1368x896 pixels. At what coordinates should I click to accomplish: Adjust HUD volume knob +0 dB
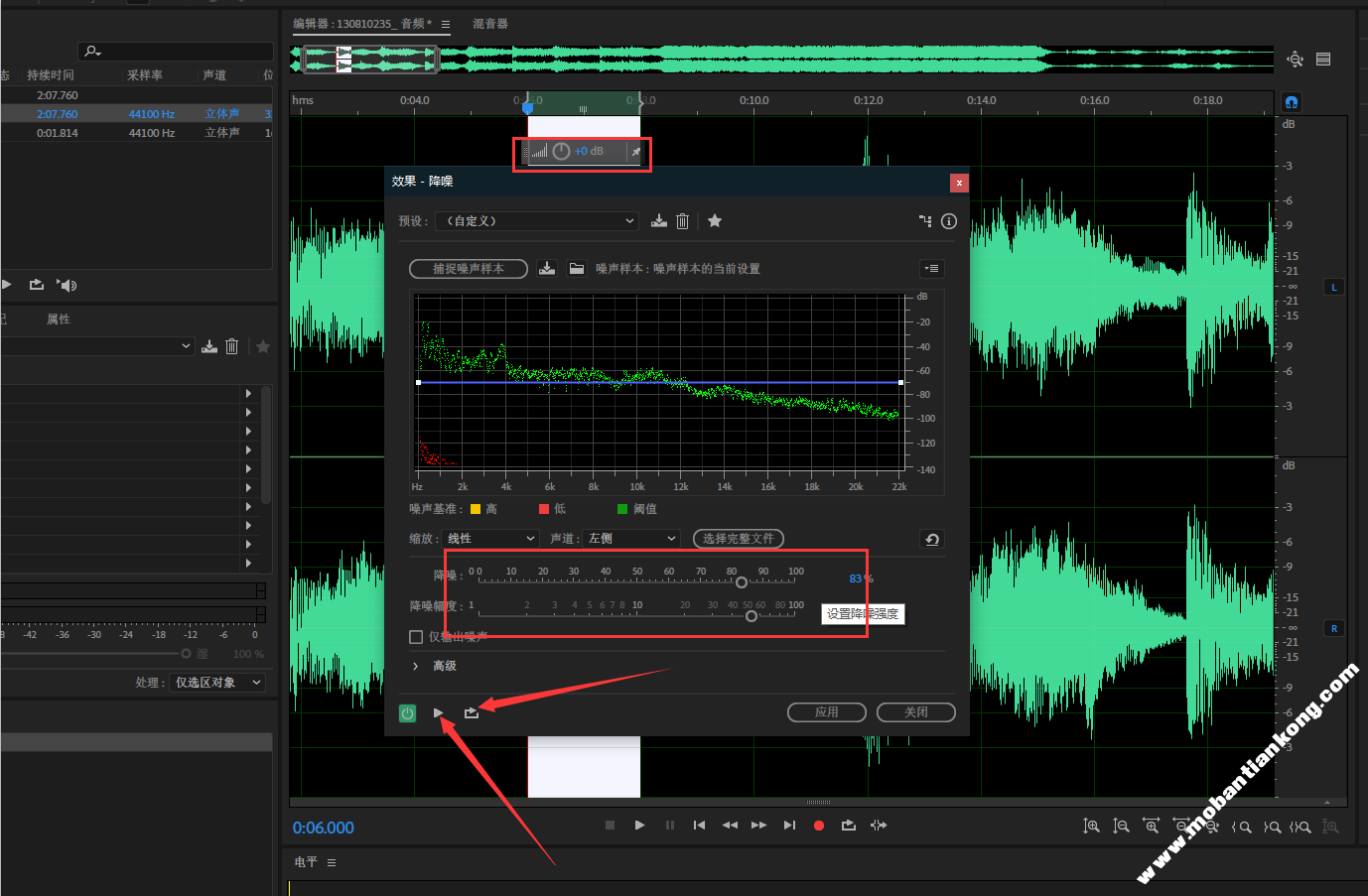[x=561, y=151]
